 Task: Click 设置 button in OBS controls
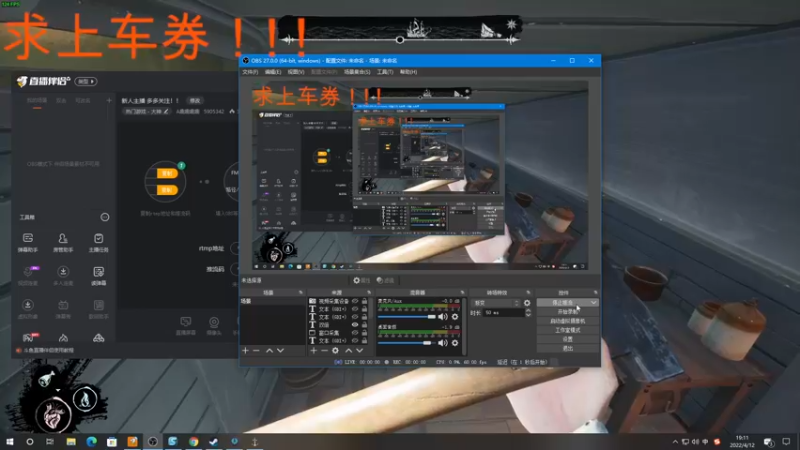point(567,339)
